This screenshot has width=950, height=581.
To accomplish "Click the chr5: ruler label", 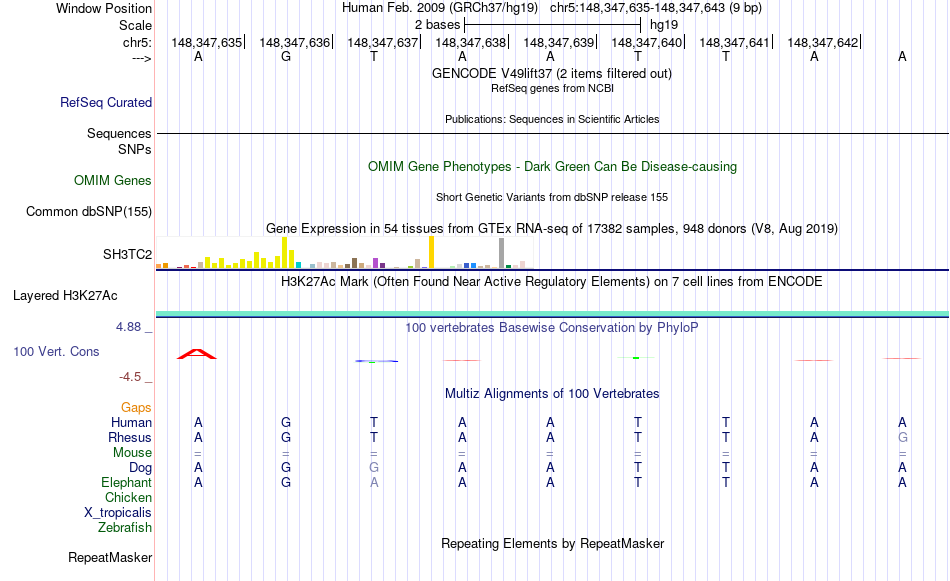I will 137,42.
